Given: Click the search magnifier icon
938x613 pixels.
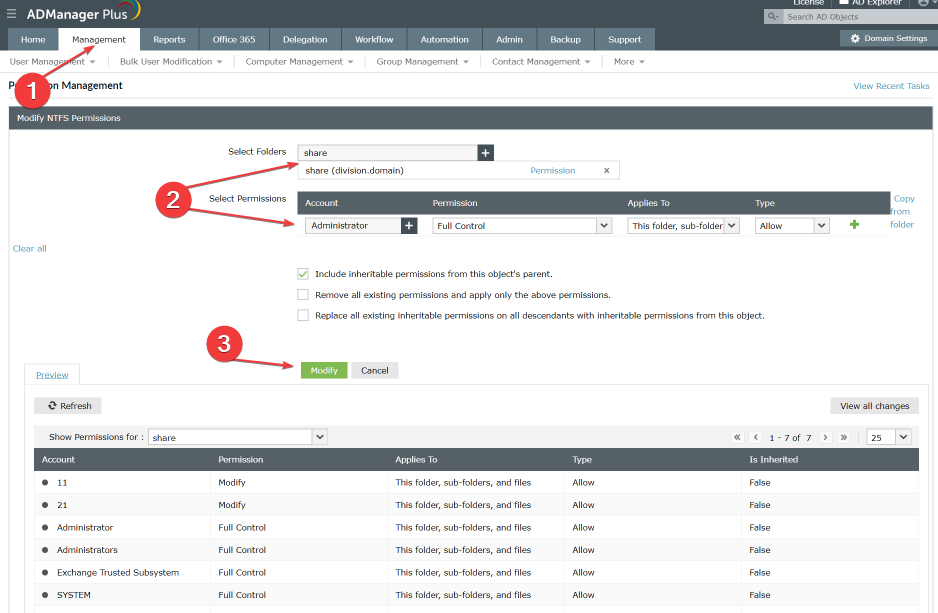Looking at the screenshot, I should [x=773, y=17].
